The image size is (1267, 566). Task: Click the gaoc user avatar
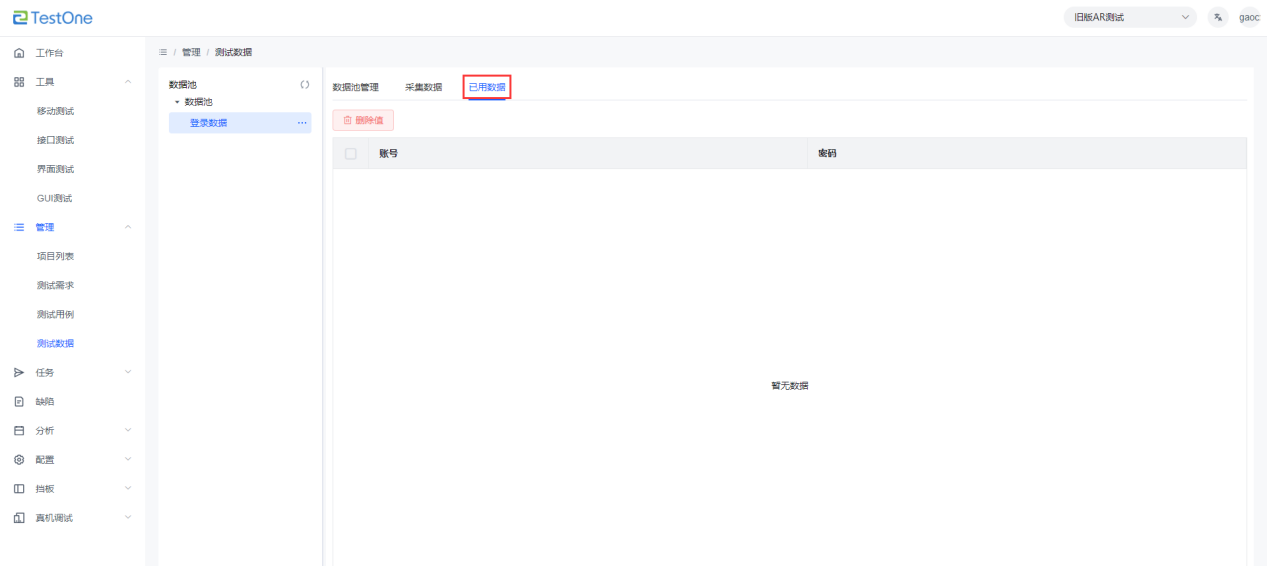click(x=1249, y=17)
